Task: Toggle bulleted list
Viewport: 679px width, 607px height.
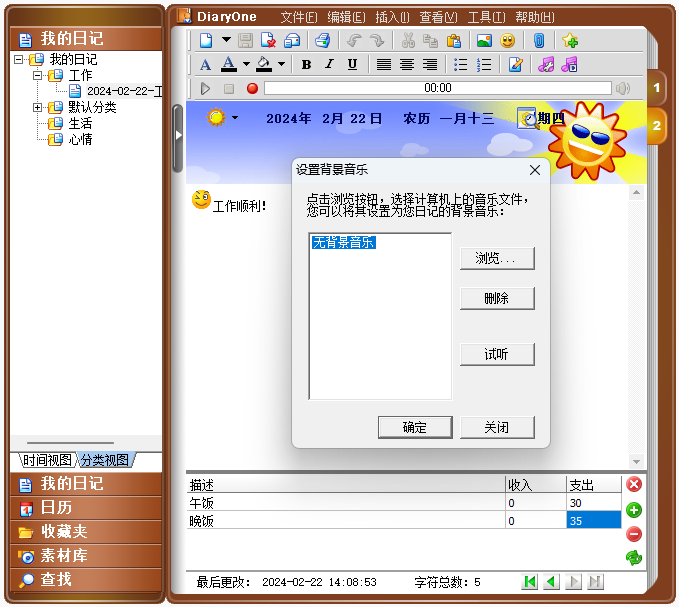Action: point(460,65)
